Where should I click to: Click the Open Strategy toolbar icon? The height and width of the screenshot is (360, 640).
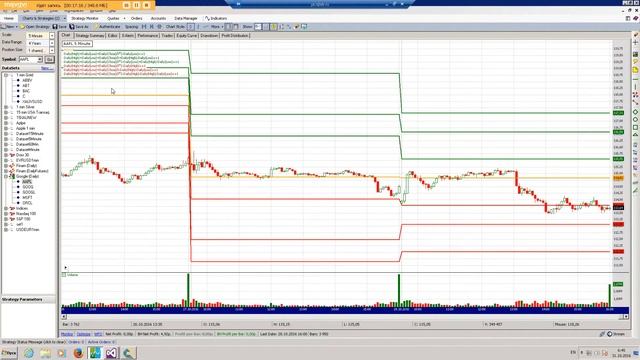click(x=23, y=27)
